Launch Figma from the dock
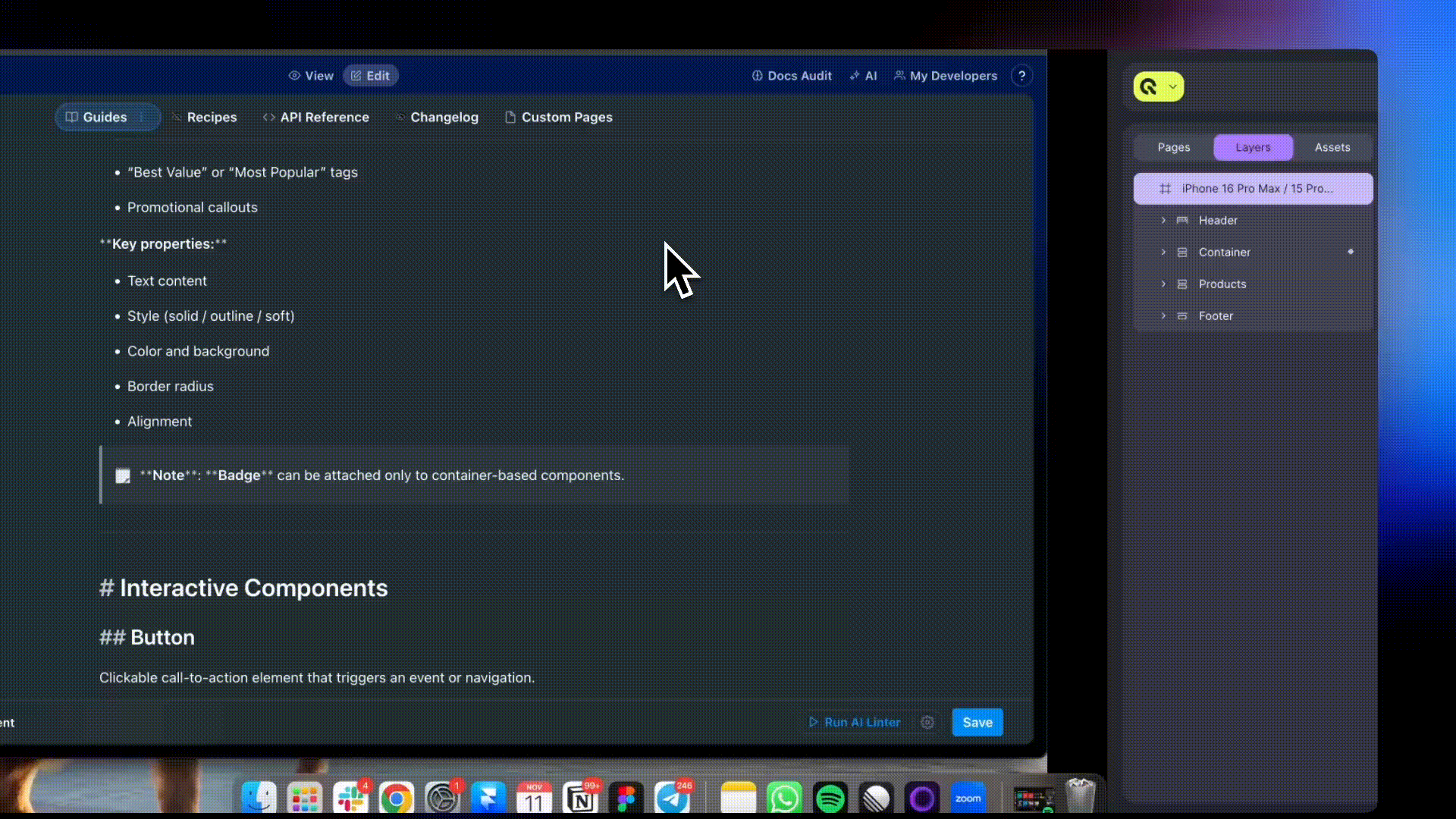This screenshot has height=819, width=1456. (626, 799)
